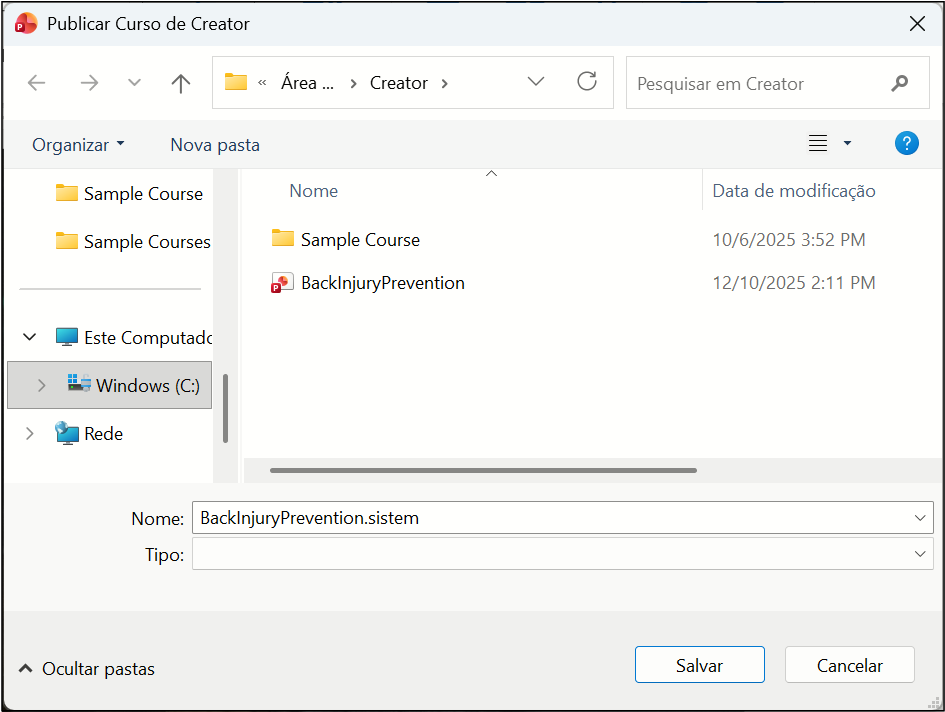Image resolution: width=945 pixels, height=712 pixels.
Task: Click the Nome filename input field
Action: coord(550,518)
